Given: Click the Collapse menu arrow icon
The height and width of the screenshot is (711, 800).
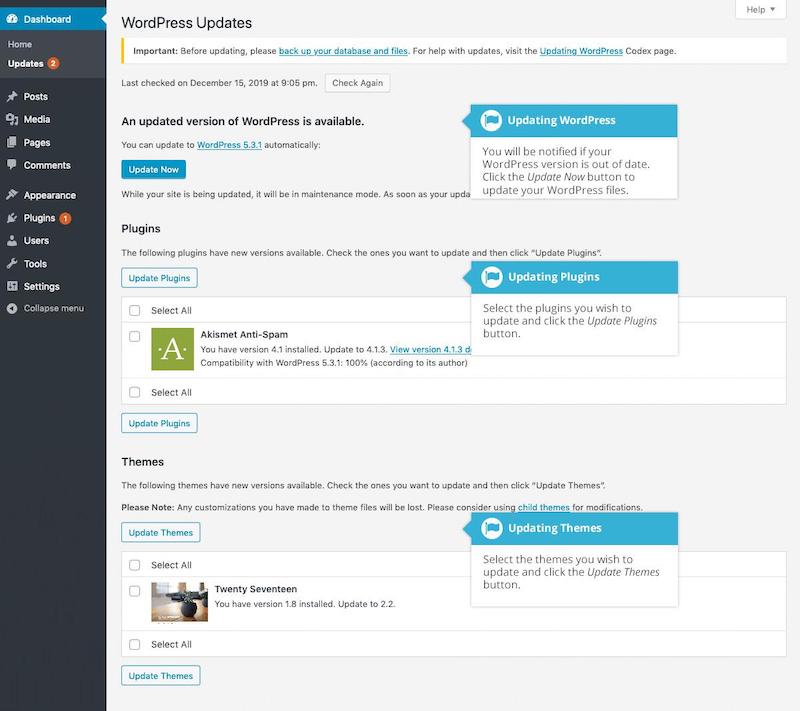Looking at the screenshot, I should (x=12, y=308).
